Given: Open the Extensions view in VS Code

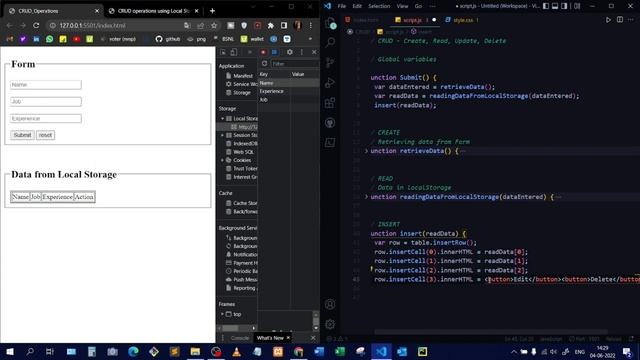Looking at the screenshot, I should coord(330,102).
